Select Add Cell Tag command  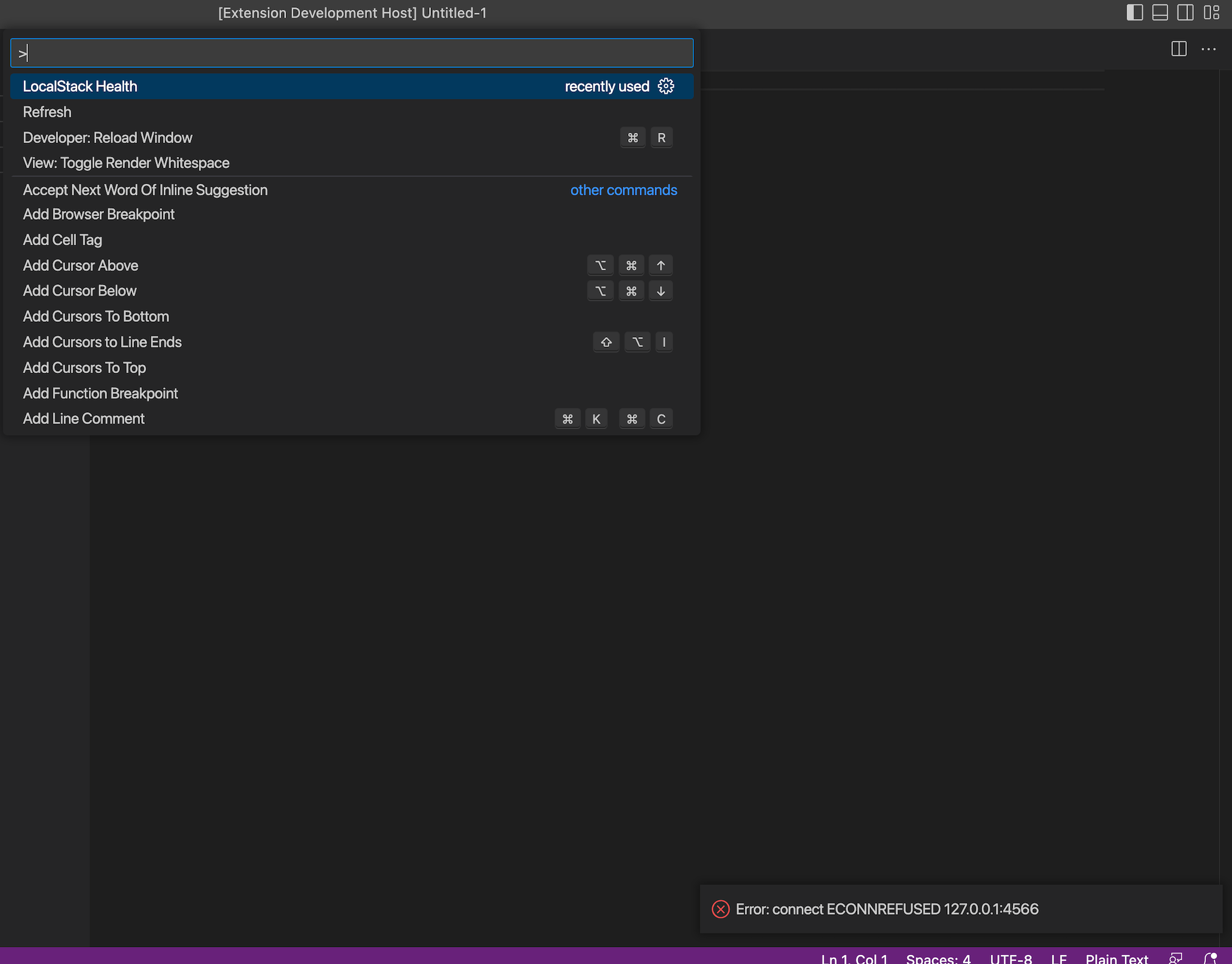[x=63, y=239]
